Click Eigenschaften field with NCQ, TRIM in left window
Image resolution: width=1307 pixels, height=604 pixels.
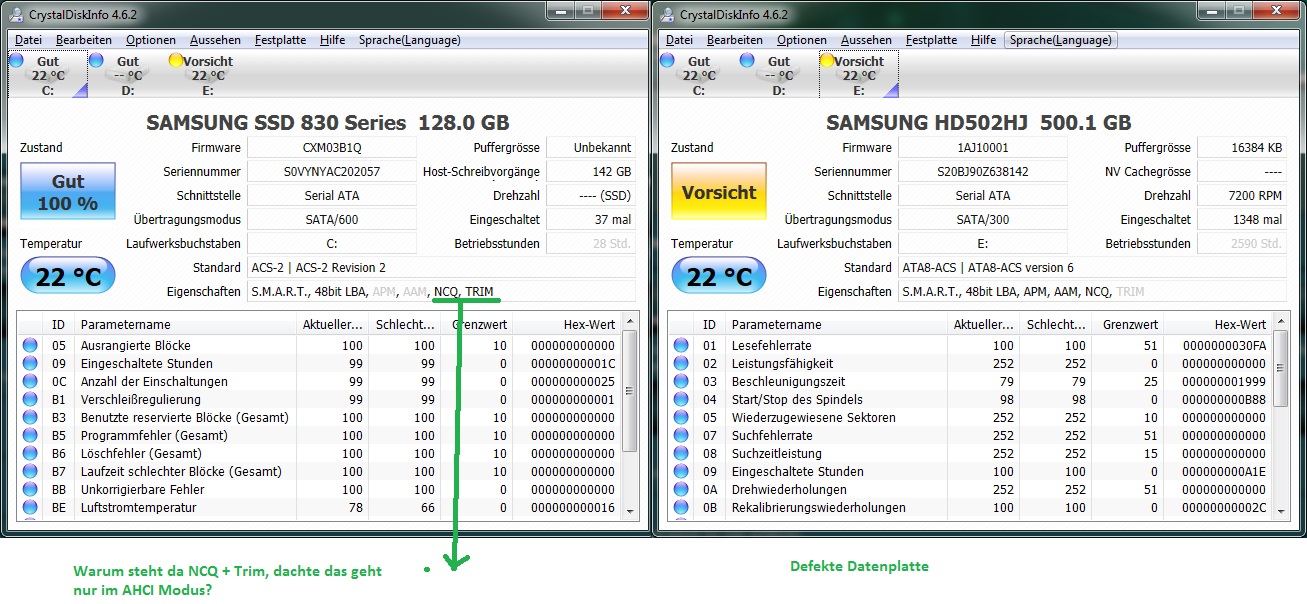tap(441, 291)
